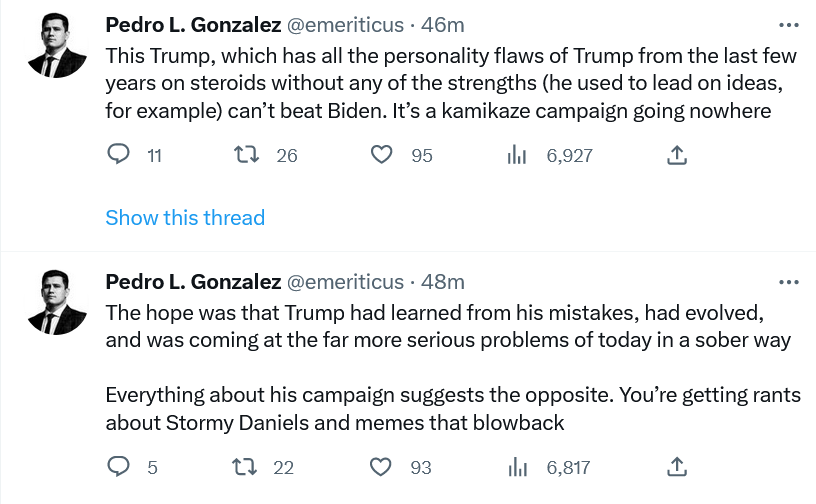Viewport: 816px width, 504px height.
Task: Like the kamikaze campaign tweet
Action: coord(381,155)
